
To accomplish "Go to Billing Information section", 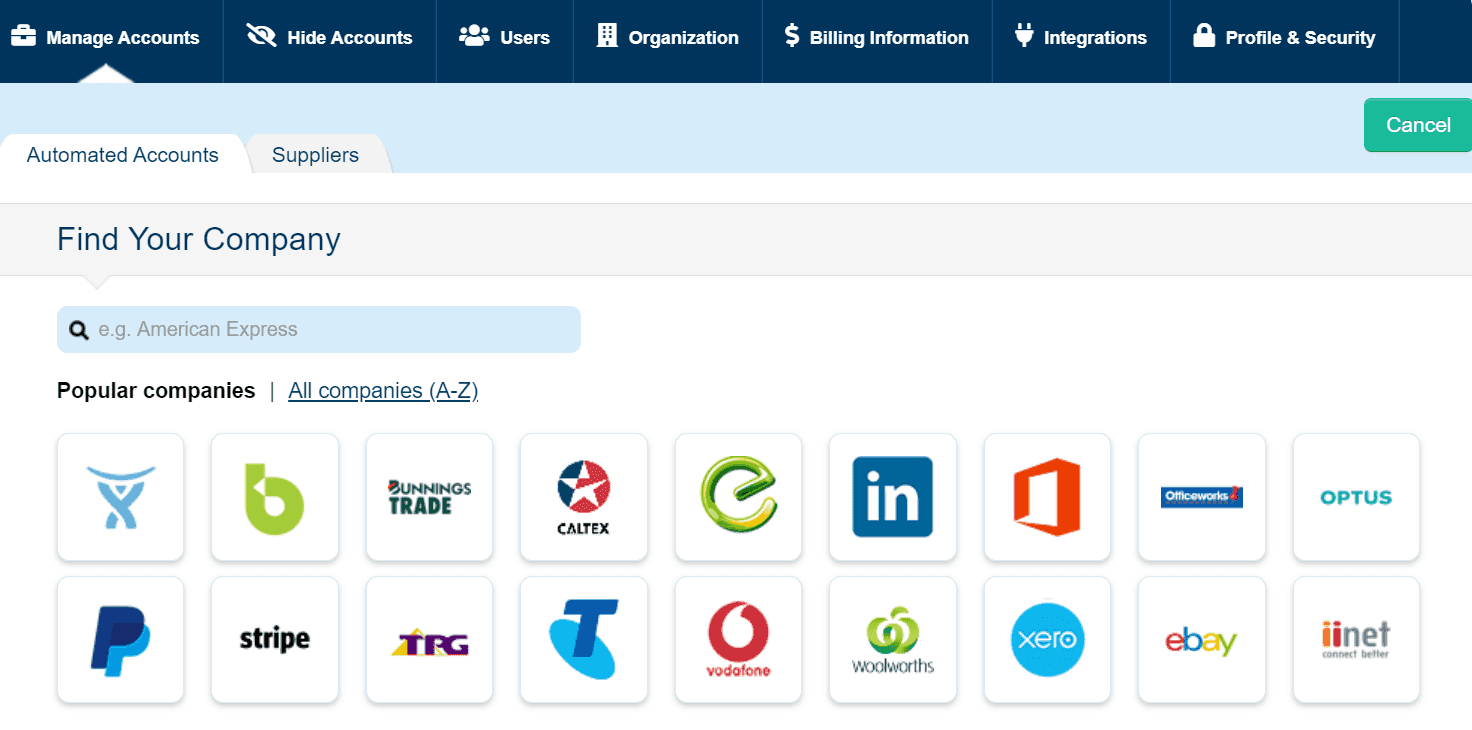I will [x=876, y=38].
